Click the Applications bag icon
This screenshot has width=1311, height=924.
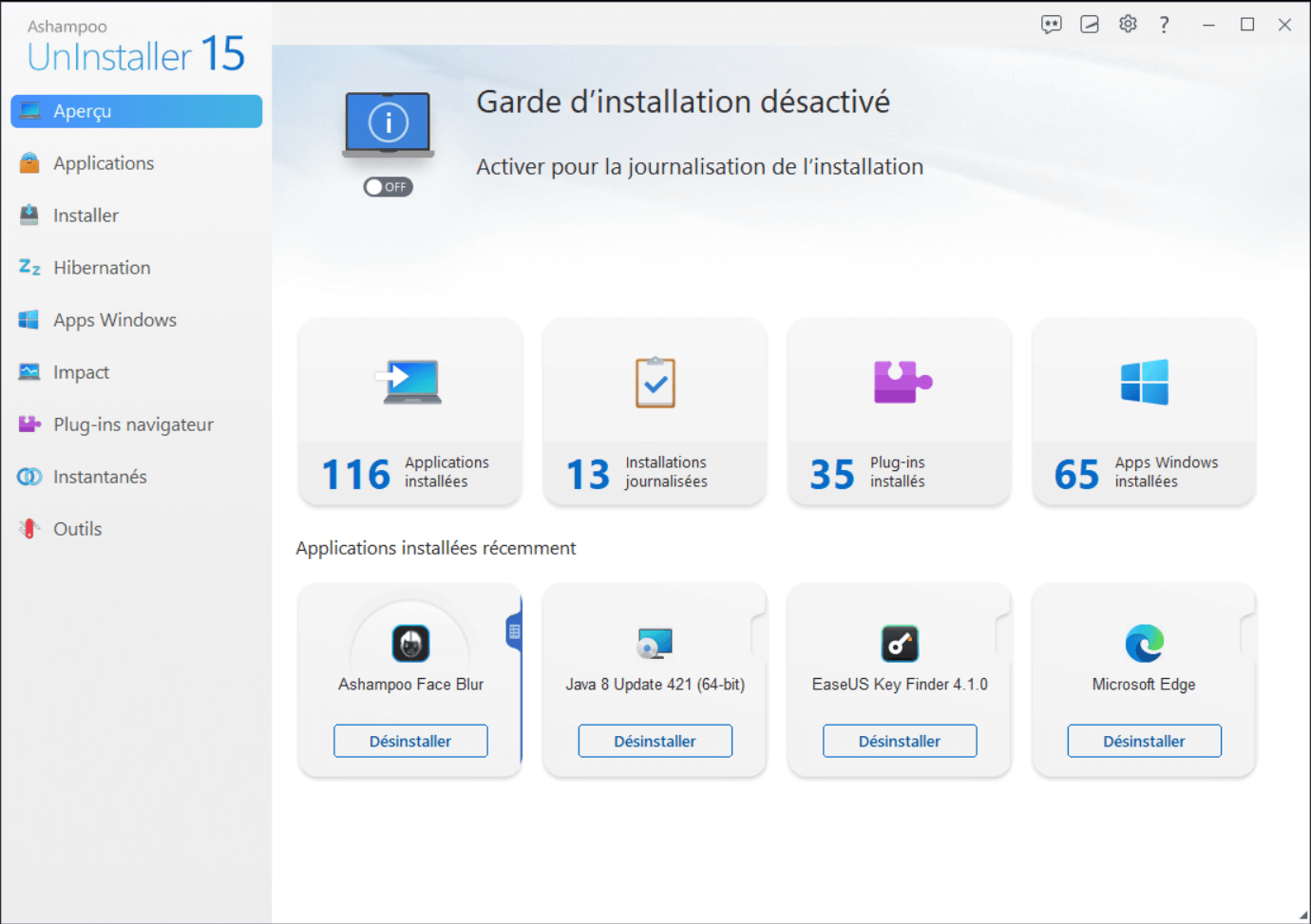coord(29,163)
